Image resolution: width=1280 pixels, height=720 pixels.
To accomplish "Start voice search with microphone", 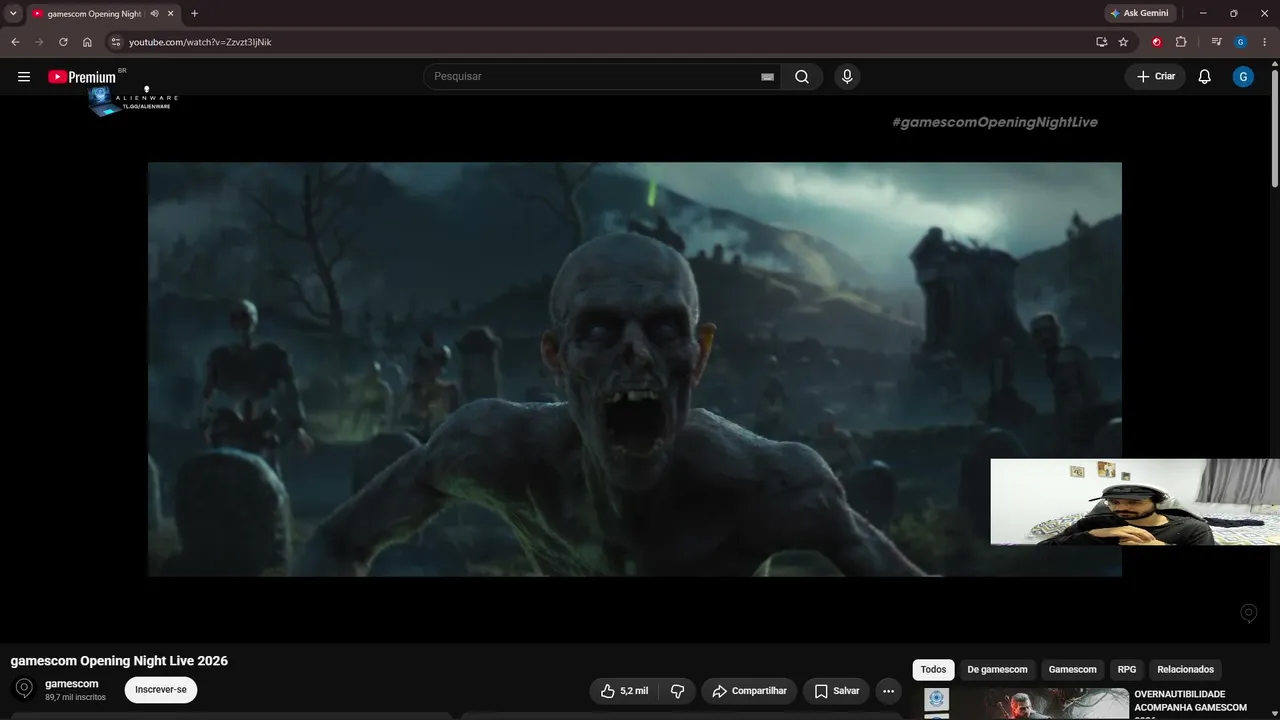I will pyautogui.click(x=847, y=77).
